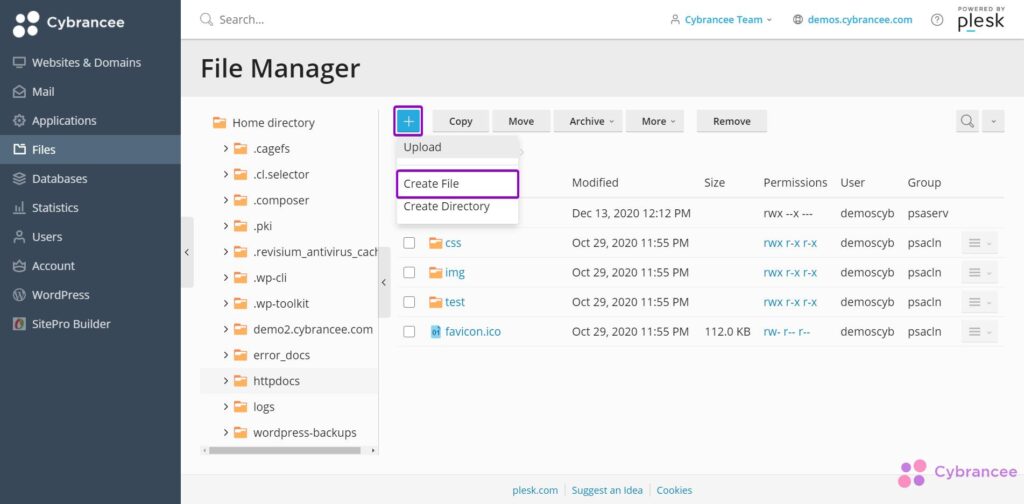
Task: Click the SitePro Builder icon
Action: 19,324
